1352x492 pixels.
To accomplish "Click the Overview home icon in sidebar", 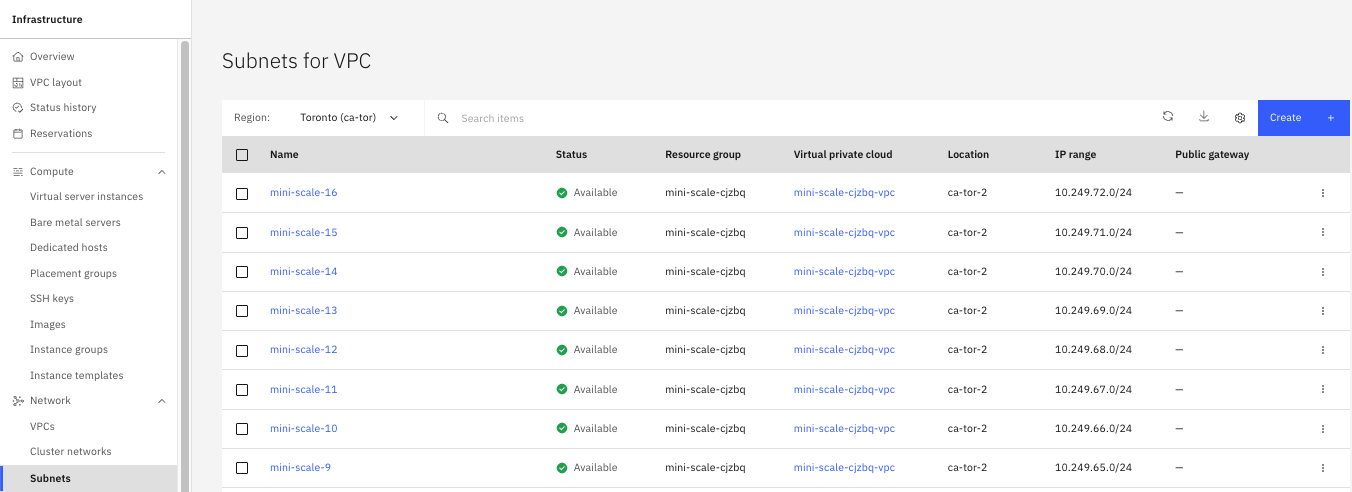I will 18,57.
